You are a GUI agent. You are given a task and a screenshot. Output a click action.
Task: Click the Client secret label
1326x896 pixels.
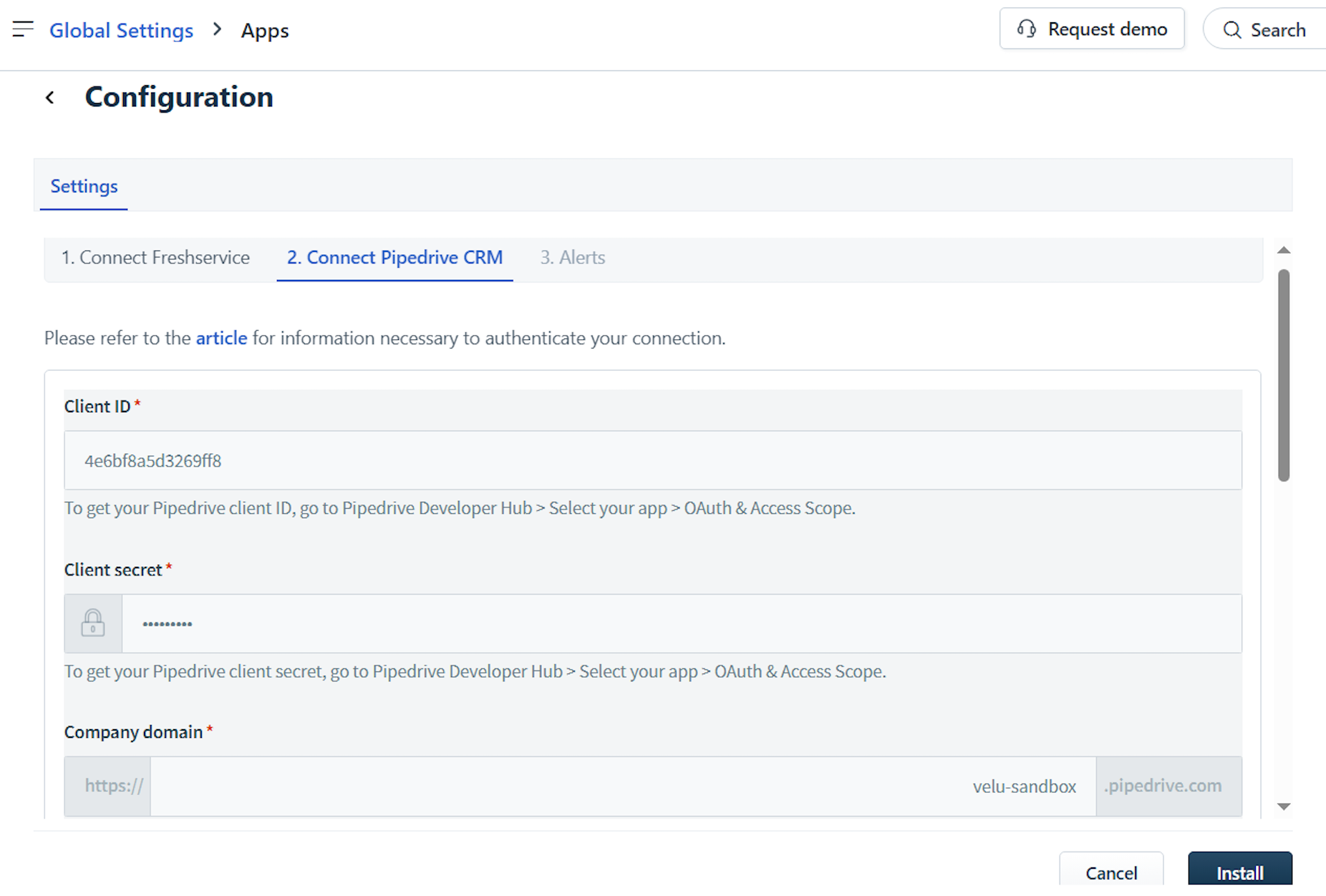113,570
